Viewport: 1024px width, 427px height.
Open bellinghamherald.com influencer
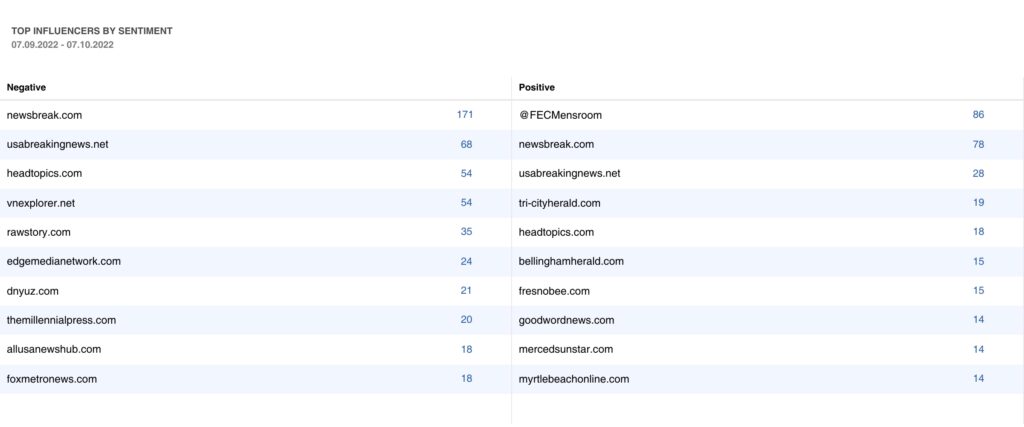pos(571,261)
